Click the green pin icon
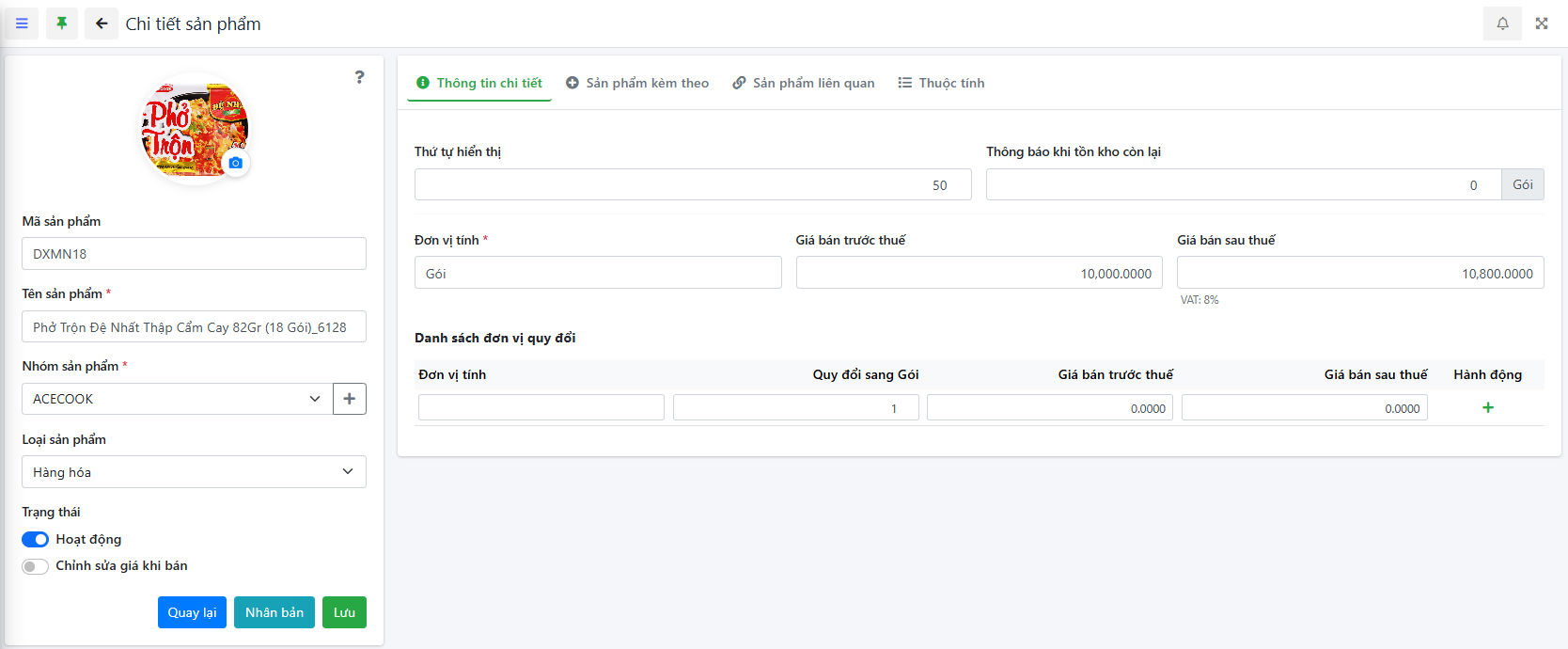Image resolution: width=1568 pixels, height=649 pixels. pyautogui.click(x=62, y=24)
